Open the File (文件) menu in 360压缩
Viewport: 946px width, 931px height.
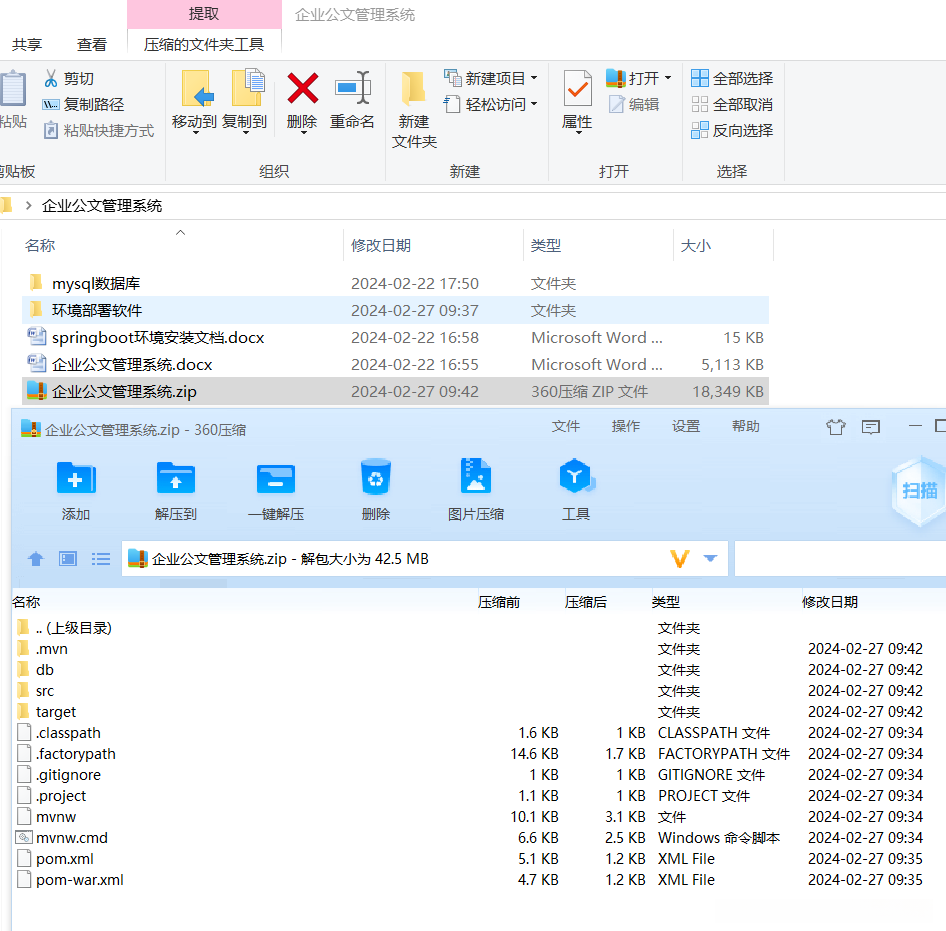coord(566,427)
